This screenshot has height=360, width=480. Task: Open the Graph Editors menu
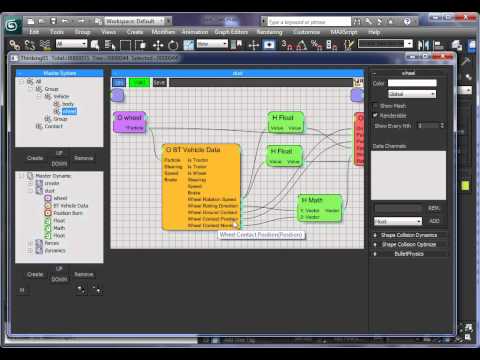[231, 32]
